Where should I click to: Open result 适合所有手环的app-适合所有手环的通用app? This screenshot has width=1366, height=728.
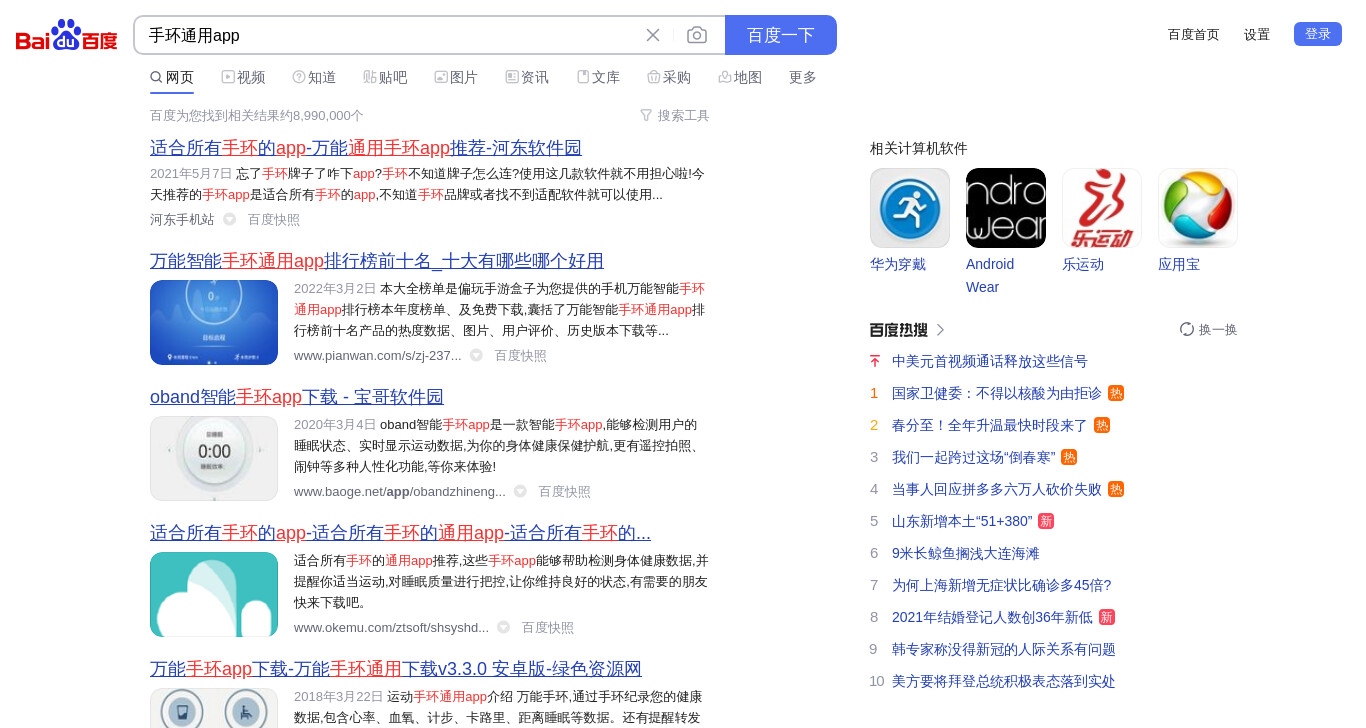[400, 533]
